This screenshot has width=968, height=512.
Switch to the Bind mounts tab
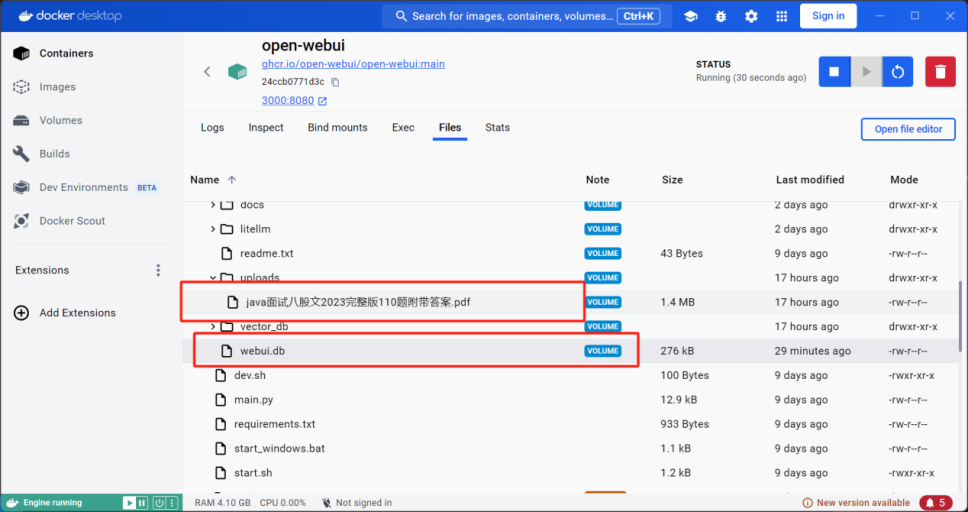tap(338, 128)
